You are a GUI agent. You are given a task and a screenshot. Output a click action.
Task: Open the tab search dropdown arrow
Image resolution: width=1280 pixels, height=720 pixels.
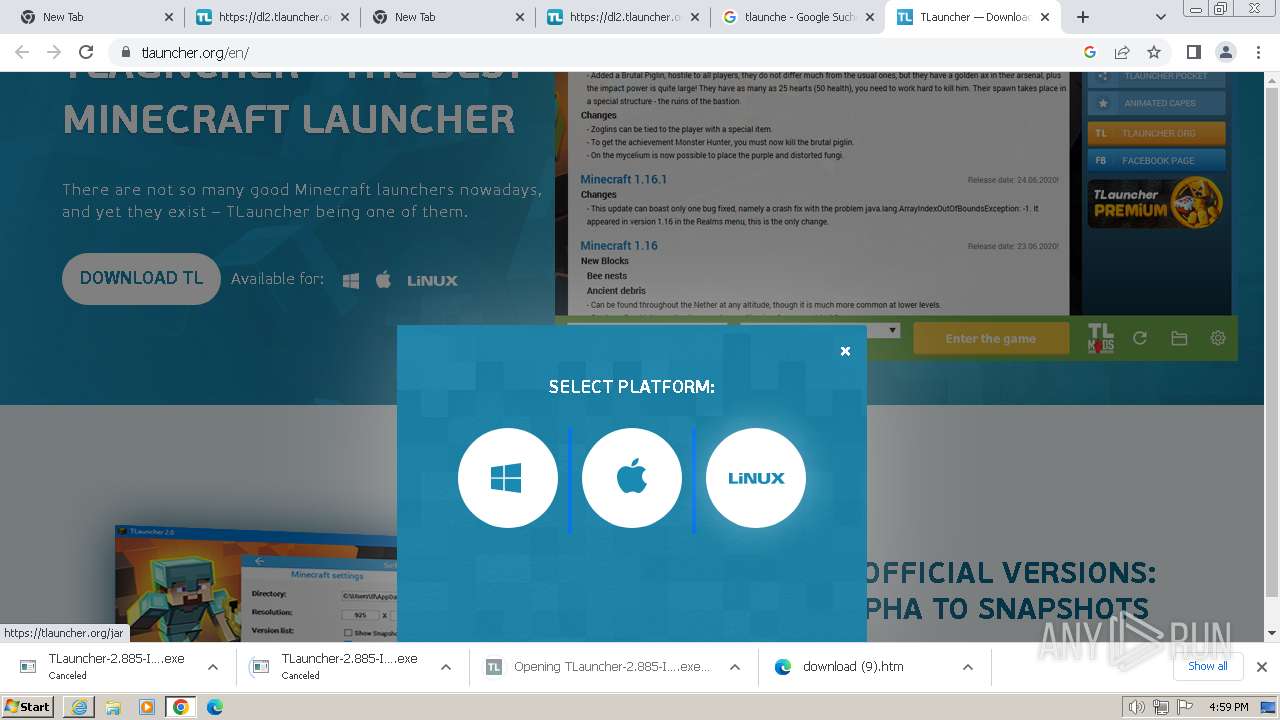[1160, 17]
